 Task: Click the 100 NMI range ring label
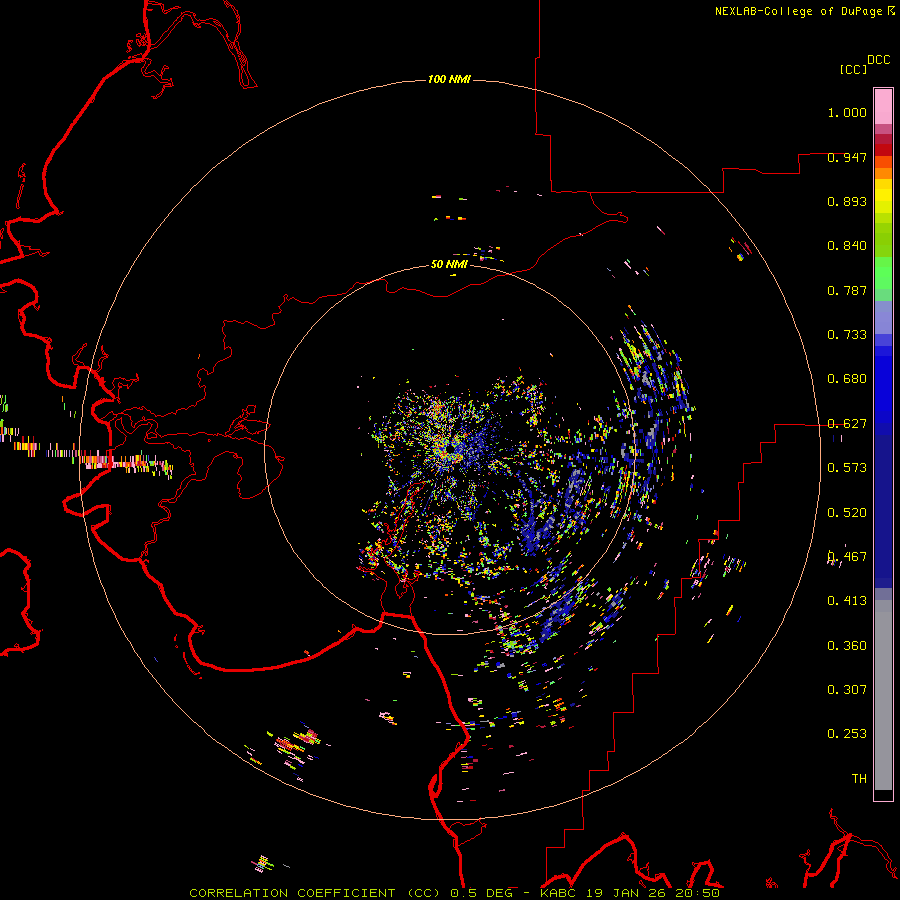449,79
